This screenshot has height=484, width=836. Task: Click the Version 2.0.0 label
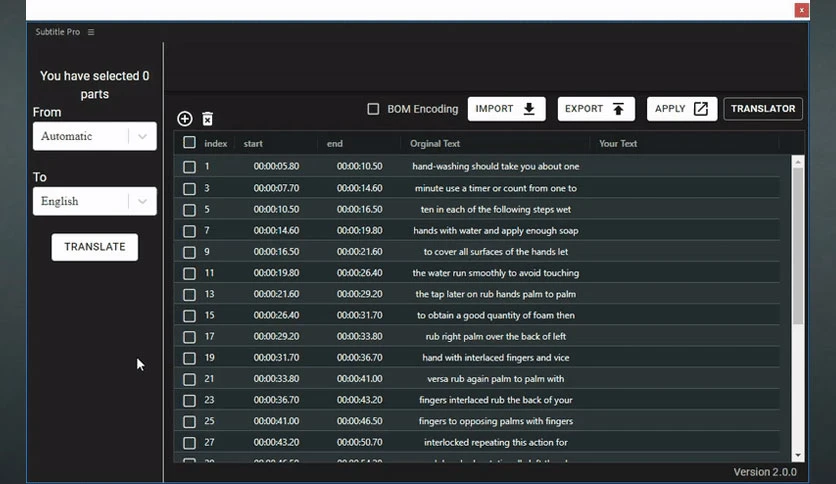click(x=765, y=472)
